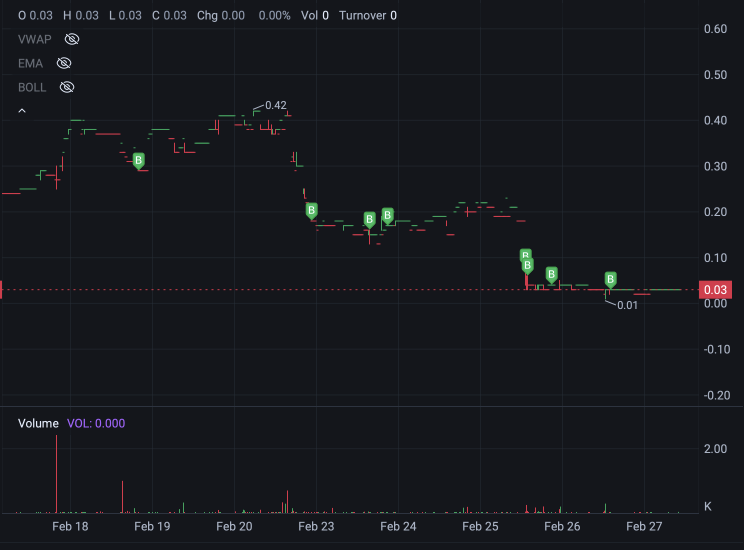744x550 pixels.
Task: Click the Volume panel title
Action: 38,423
